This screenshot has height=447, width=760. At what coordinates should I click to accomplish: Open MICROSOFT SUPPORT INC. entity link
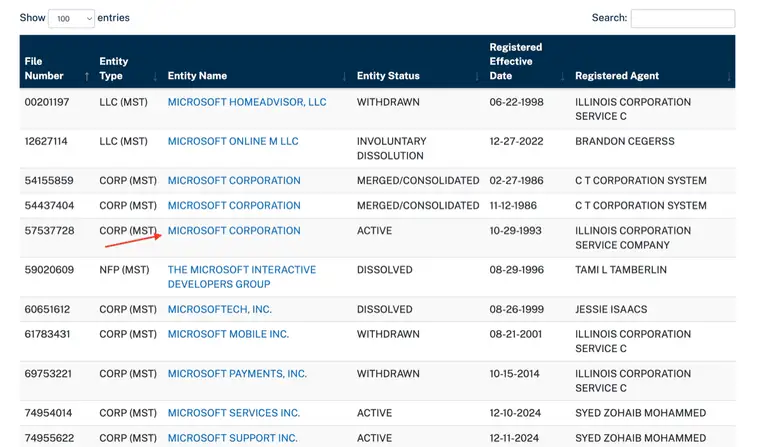click(233, 438)
